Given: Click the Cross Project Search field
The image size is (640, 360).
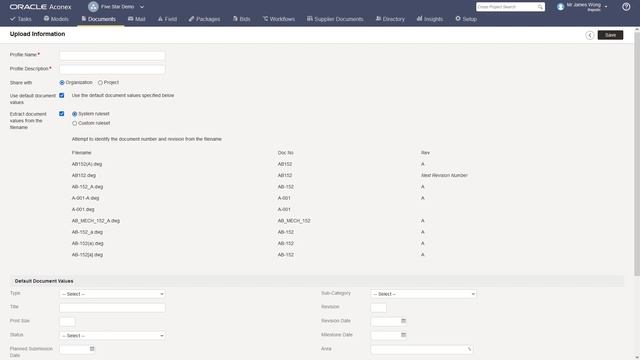Looking at the screenshot, I should click(x=506, y=7).
